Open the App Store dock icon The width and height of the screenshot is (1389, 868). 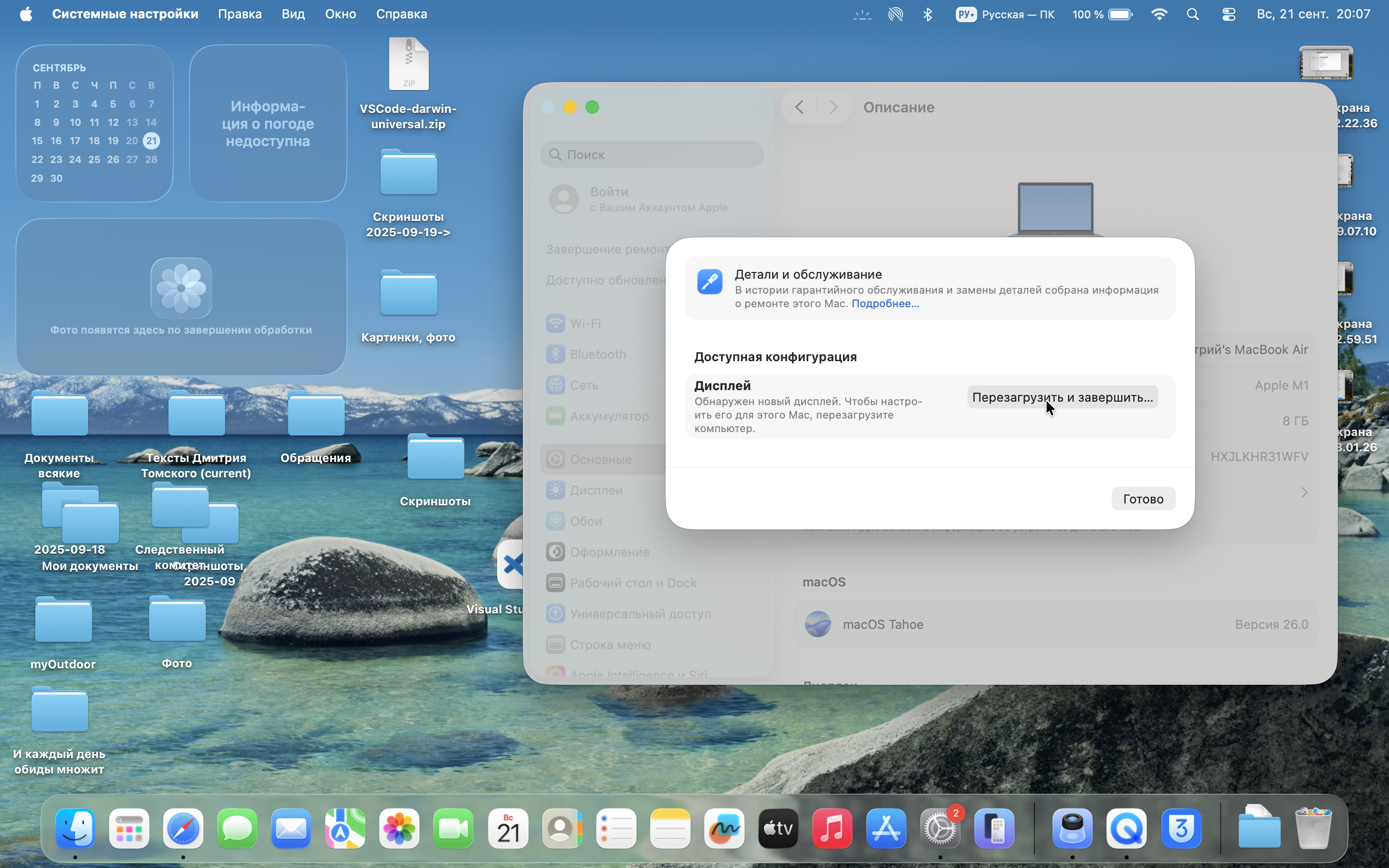[886, 828]
